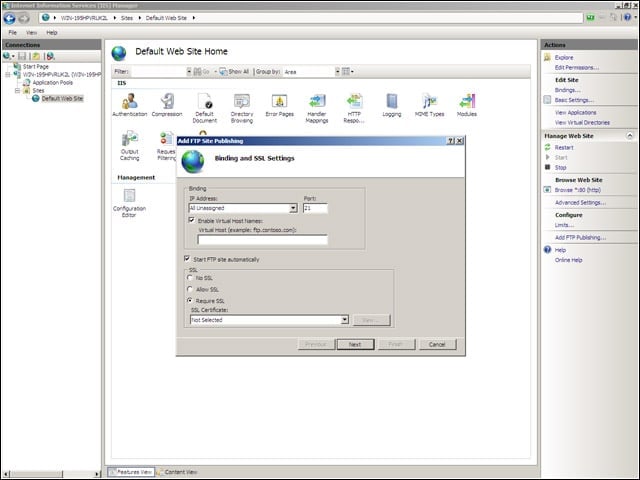Click the Online Help link

click(569, 260)
